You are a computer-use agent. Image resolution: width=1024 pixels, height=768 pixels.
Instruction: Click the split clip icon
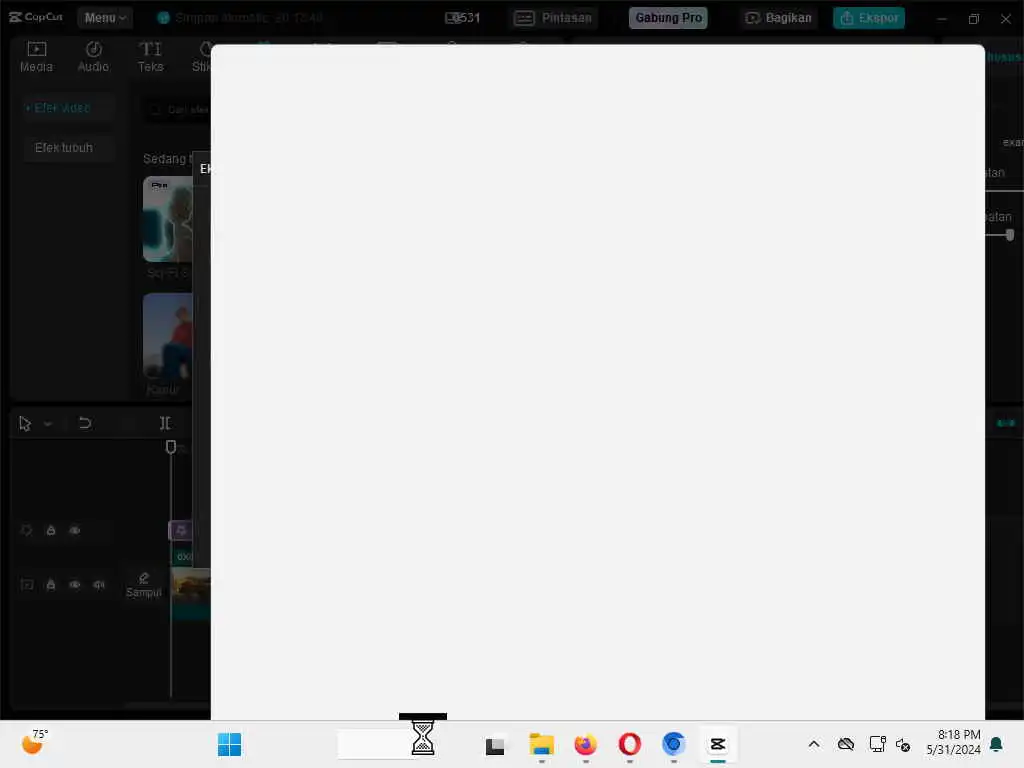[x=165, y=423]
